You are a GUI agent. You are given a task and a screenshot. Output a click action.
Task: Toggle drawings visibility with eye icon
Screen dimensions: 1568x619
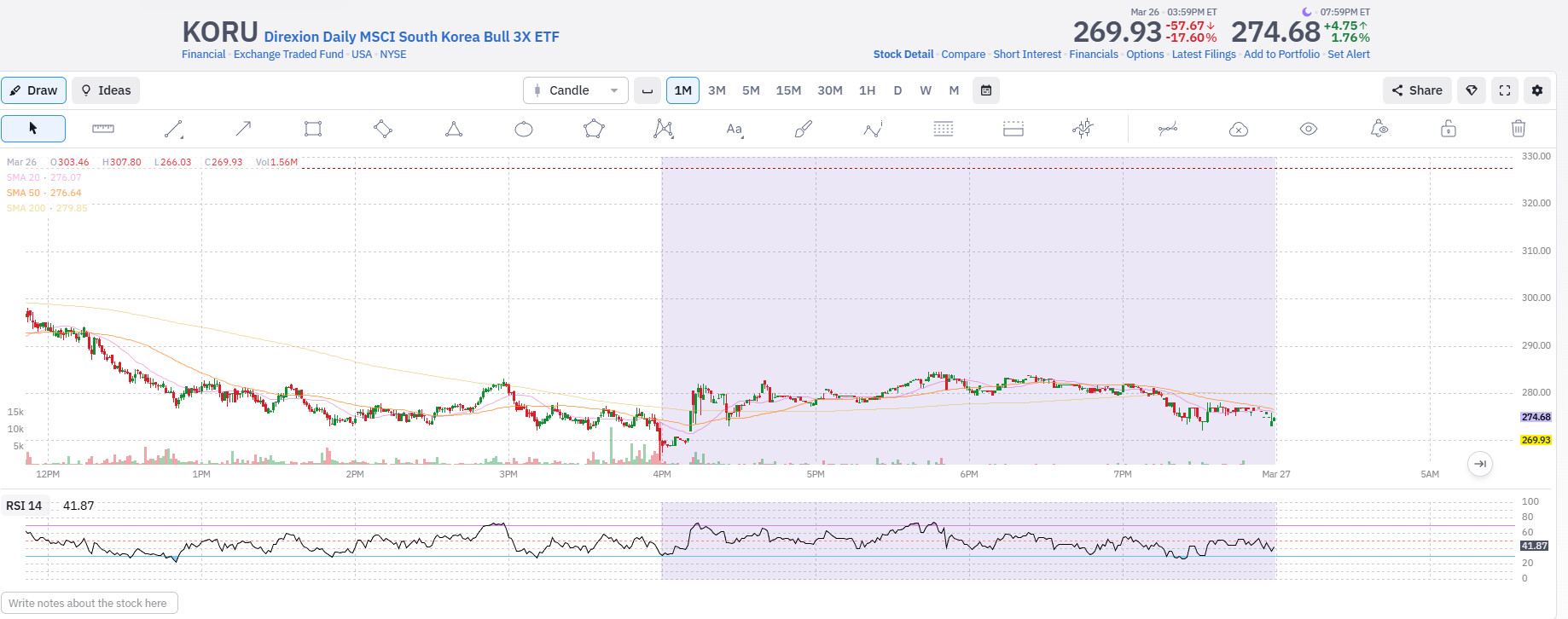pos(1309,129)
